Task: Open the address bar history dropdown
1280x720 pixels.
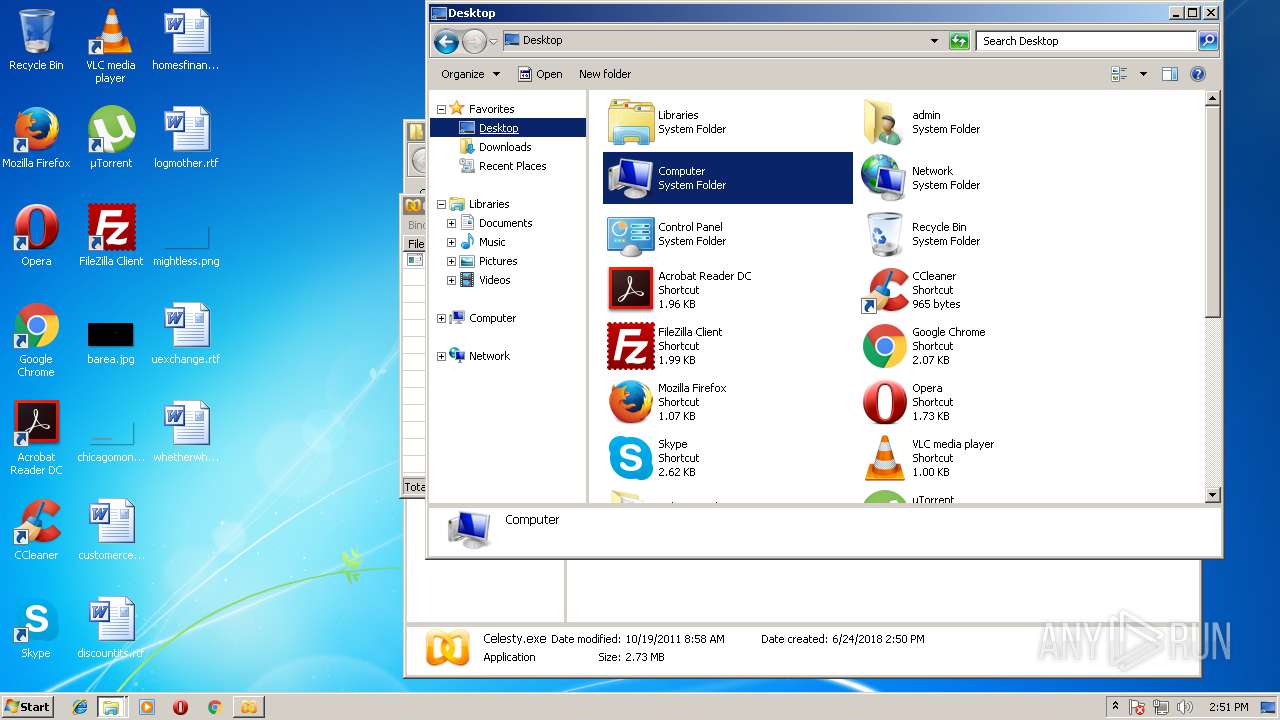Action: pos(934,41)
